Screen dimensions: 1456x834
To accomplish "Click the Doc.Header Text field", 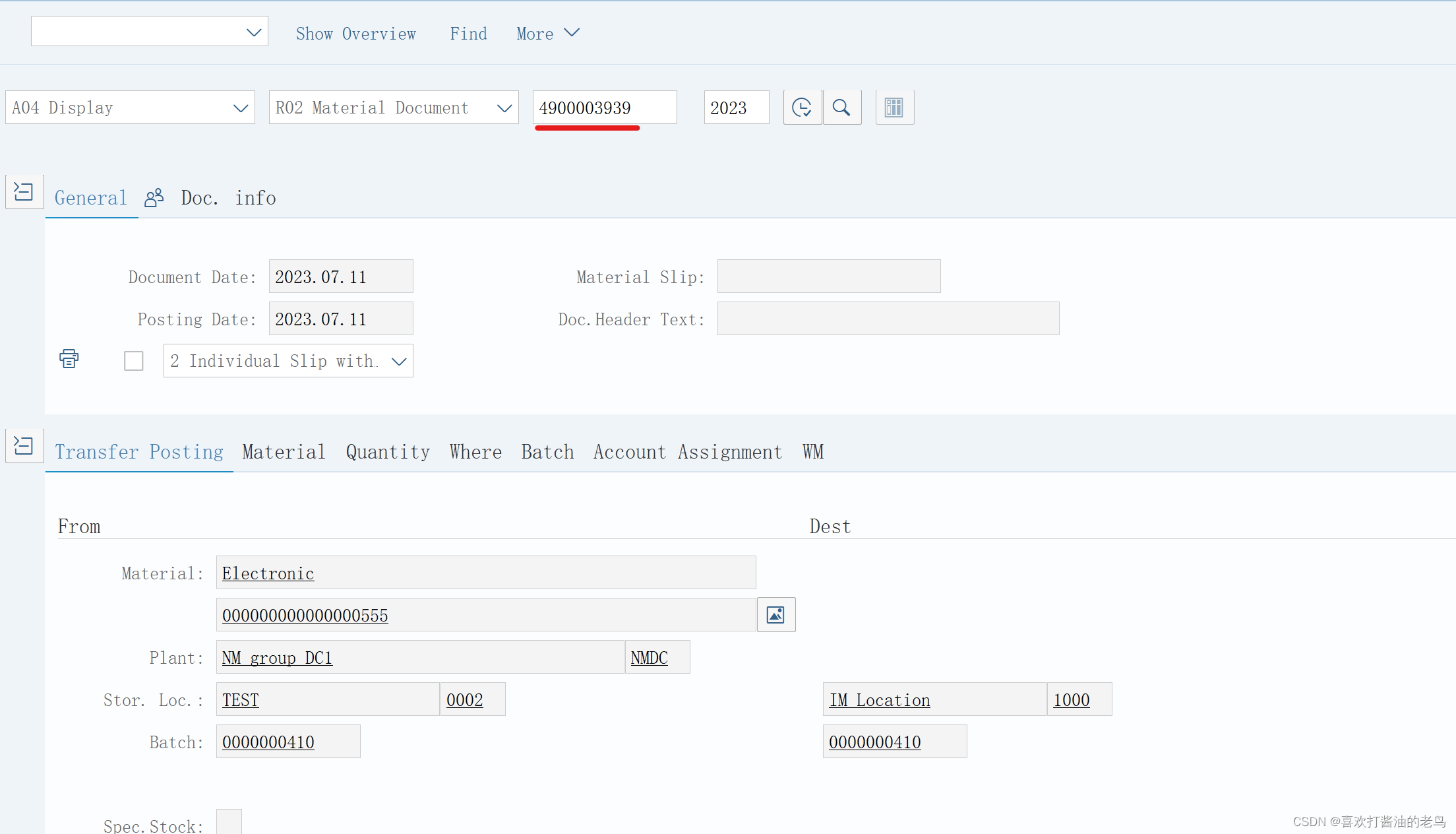I will (888, 319).
